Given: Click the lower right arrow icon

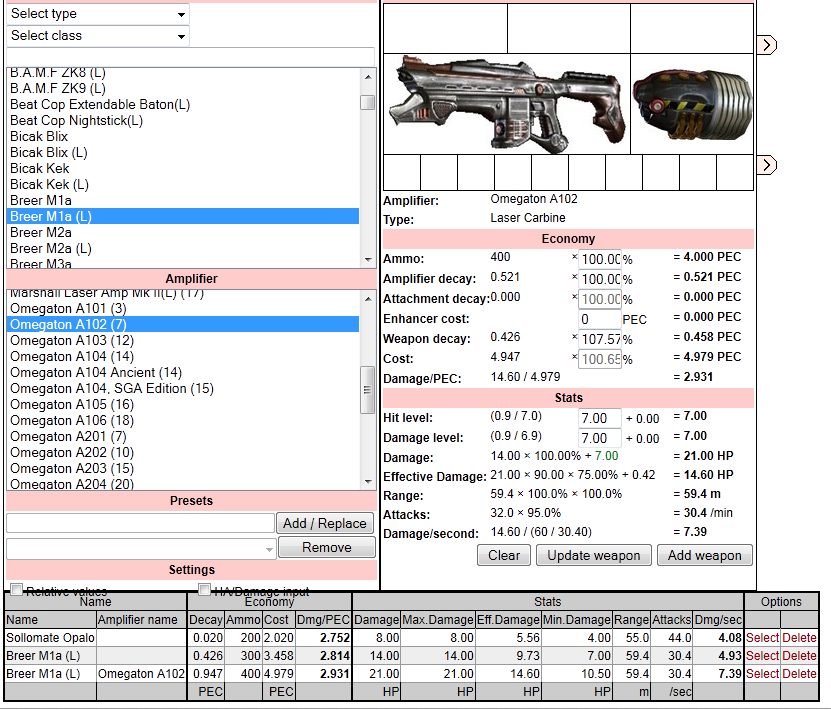Looking at the screenshot, I should coord(768,164).
